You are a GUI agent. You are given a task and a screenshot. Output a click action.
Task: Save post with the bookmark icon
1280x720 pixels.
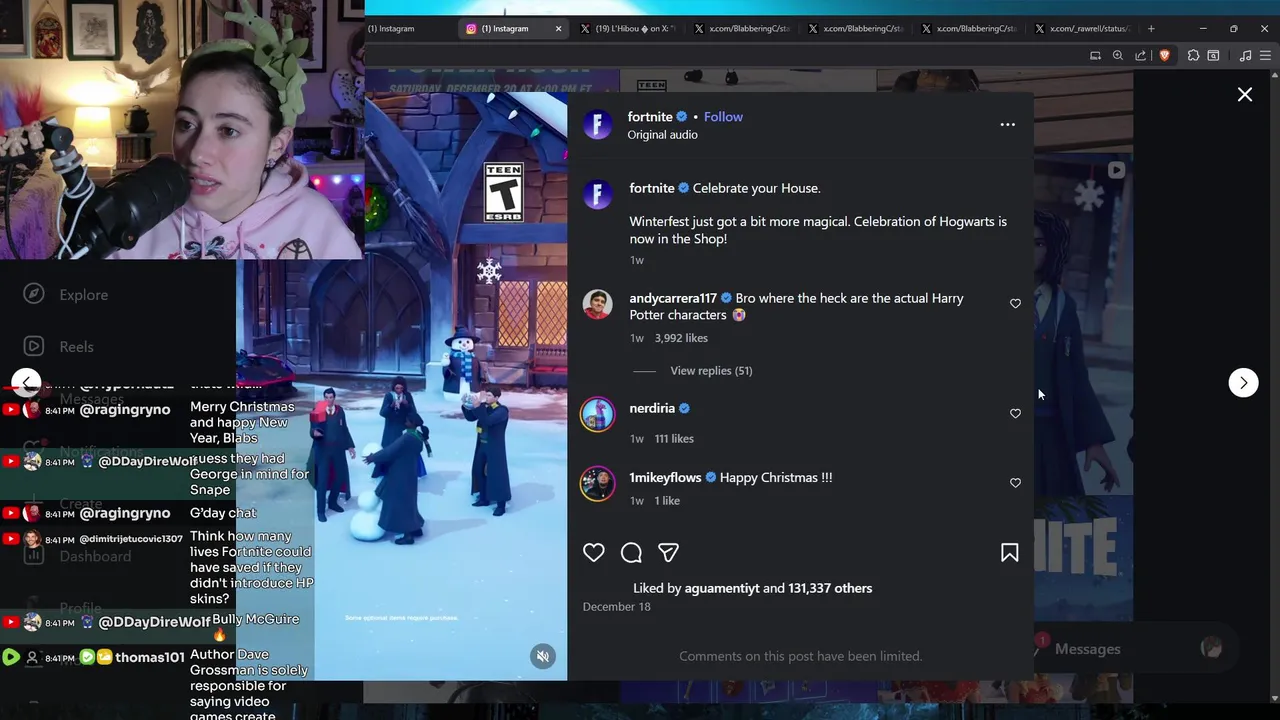(x=1009, y=553)
